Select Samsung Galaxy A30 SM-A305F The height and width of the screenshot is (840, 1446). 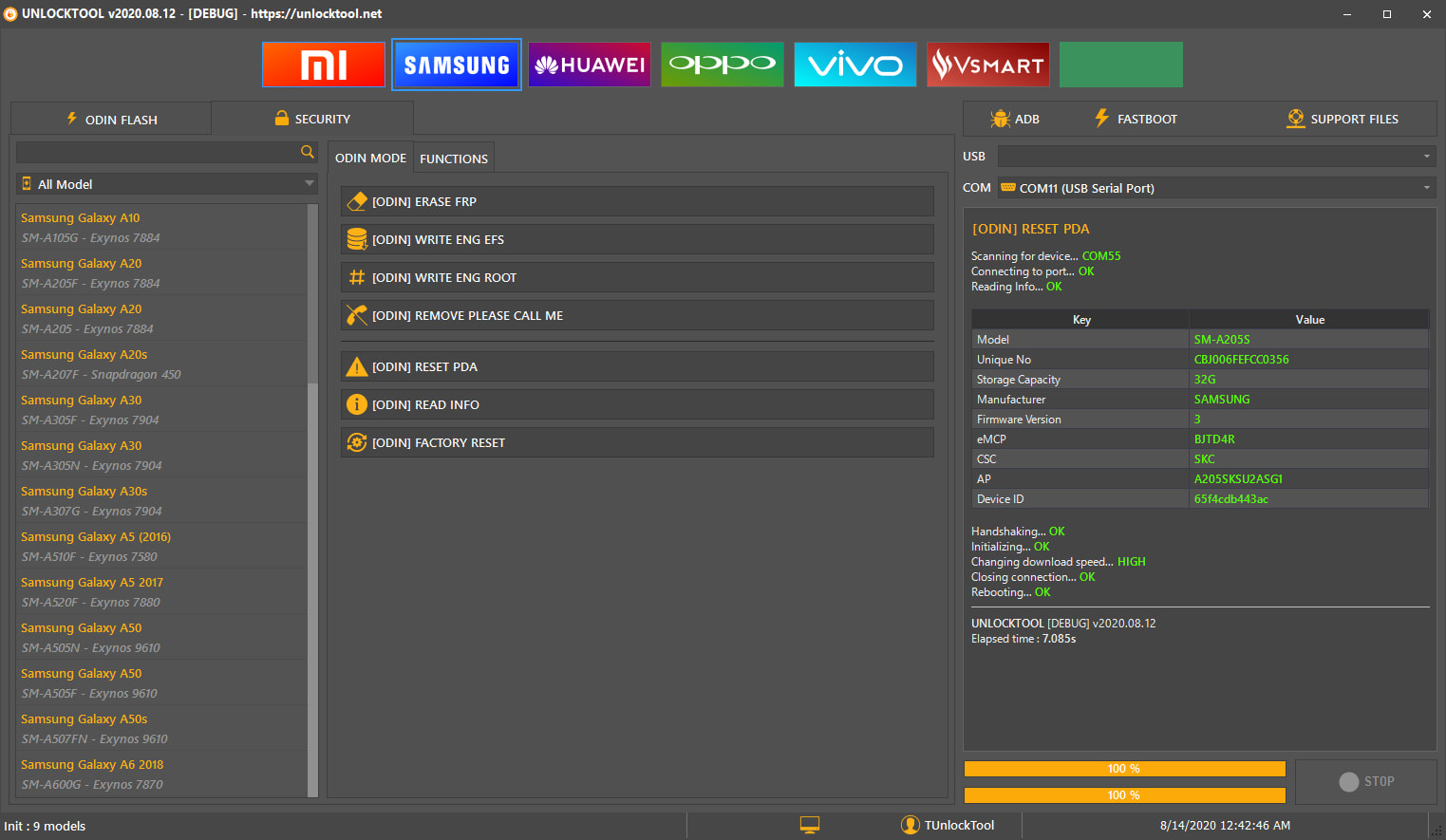point(161,409)
